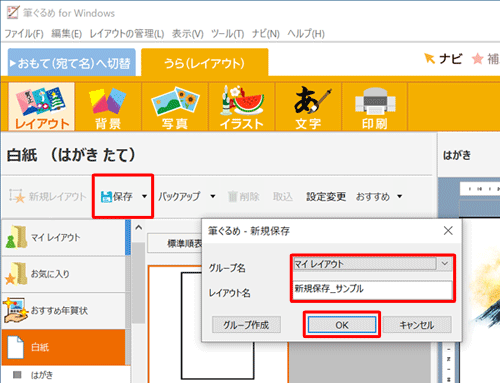Click the 保存 floppy disk icon
Image resolution: width=500 pixels, height=383 pixels.
click(106, 197)
